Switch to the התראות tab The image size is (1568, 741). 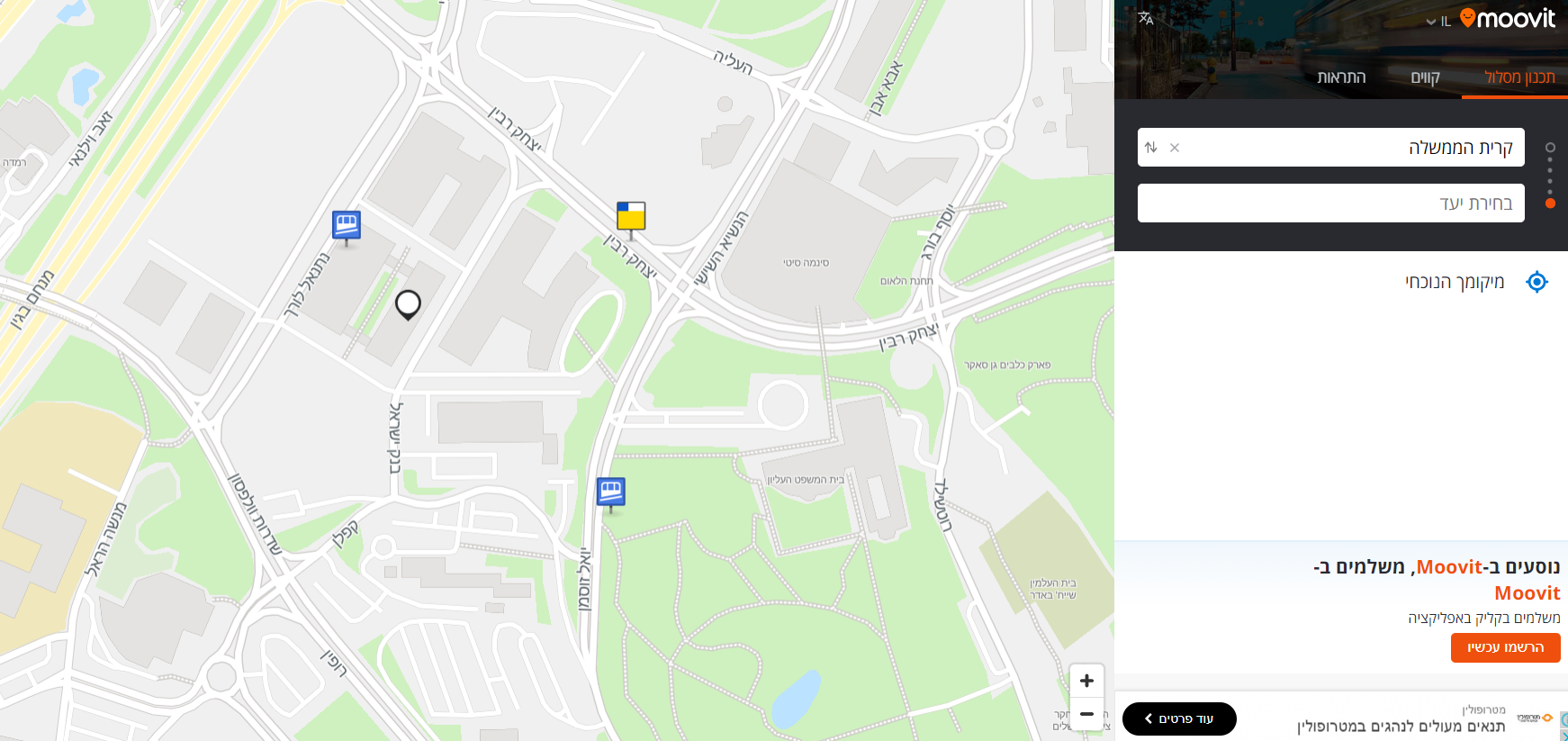tap(1342, 77)
